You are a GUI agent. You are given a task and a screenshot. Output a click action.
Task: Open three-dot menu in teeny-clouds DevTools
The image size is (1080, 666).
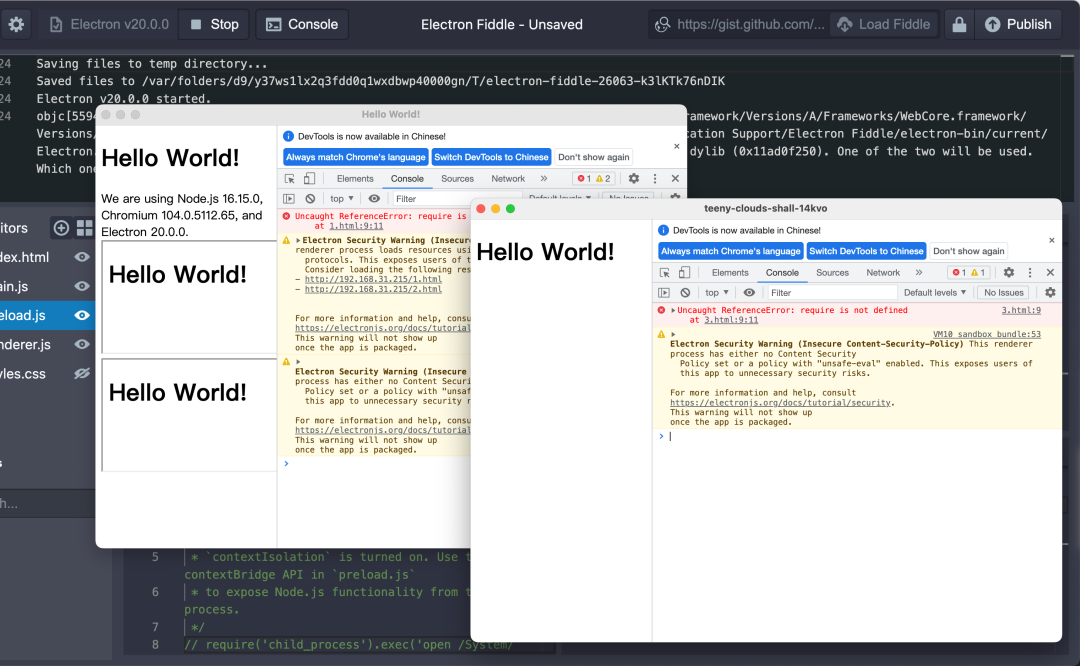tap(1030, 273)
